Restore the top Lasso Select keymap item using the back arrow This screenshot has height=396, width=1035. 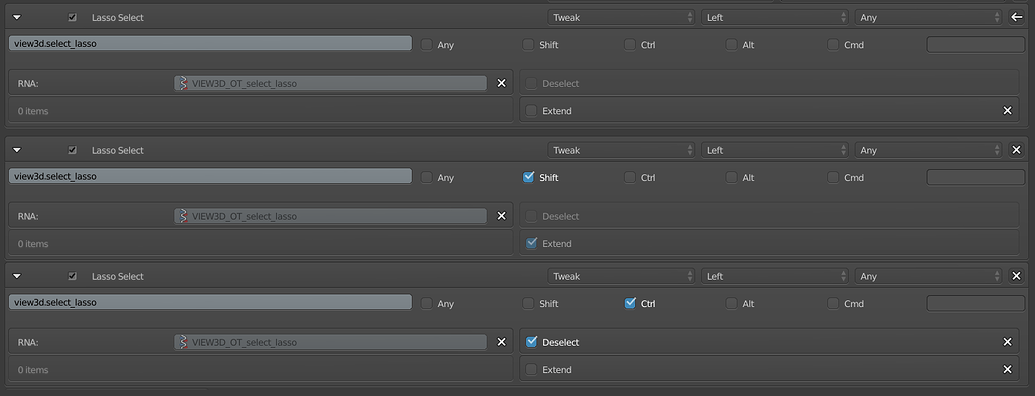point(1017,18)
